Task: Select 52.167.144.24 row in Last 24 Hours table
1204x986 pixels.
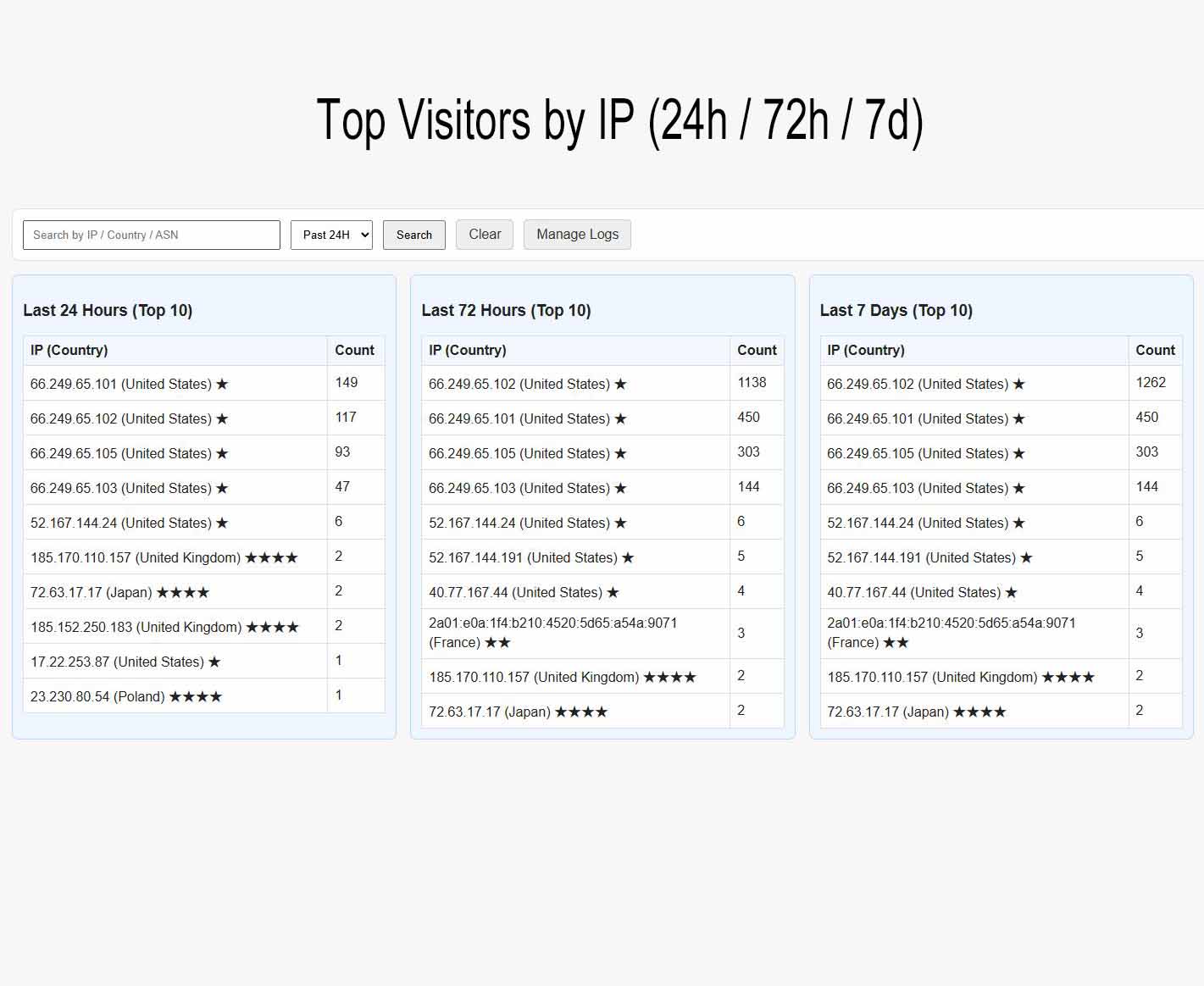Action: pyautogui.click(x=204, y=522)
